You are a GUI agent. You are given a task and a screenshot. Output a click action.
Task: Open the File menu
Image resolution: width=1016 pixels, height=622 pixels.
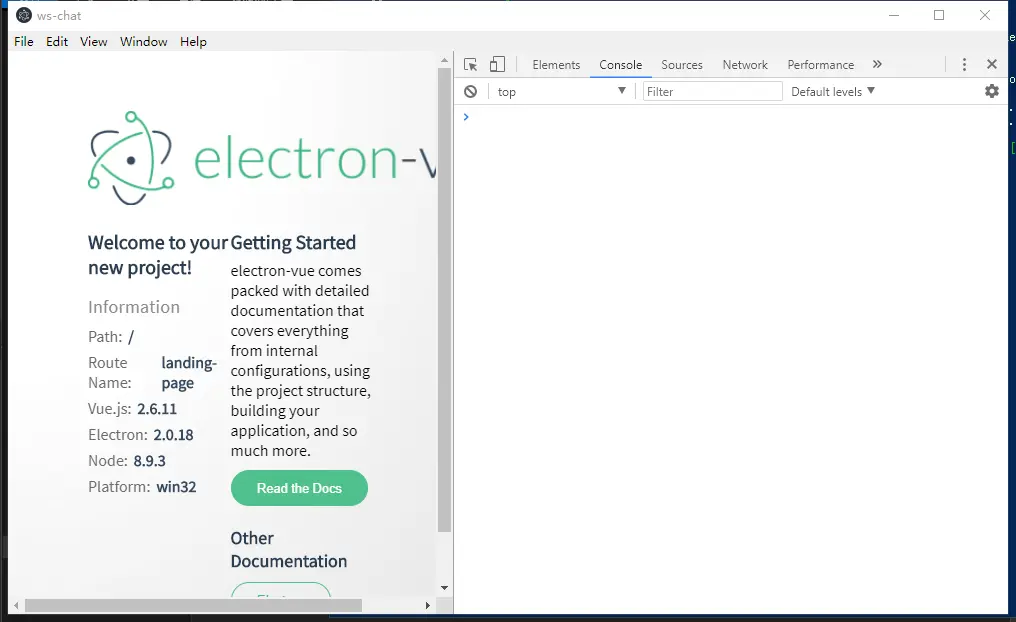pyautogui.click(x=24, y=41)
